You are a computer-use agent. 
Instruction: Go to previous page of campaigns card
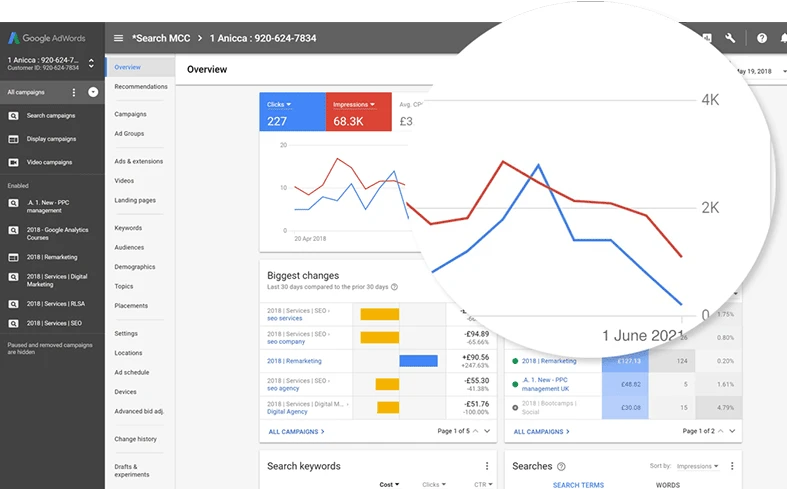point(721,431)
